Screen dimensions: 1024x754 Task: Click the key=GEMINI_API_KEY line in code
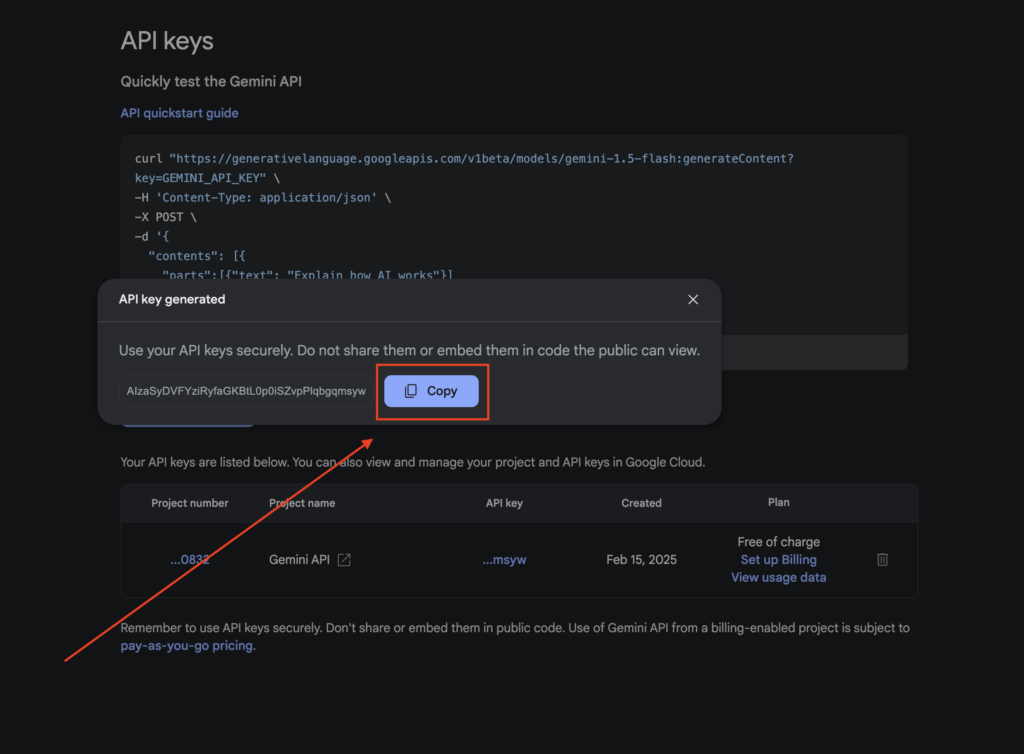[x=207, y=178]
